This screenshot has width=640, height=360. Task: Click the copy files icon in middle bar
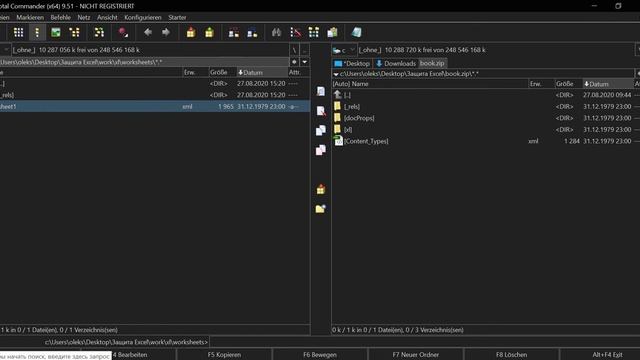tap(321, 130)
